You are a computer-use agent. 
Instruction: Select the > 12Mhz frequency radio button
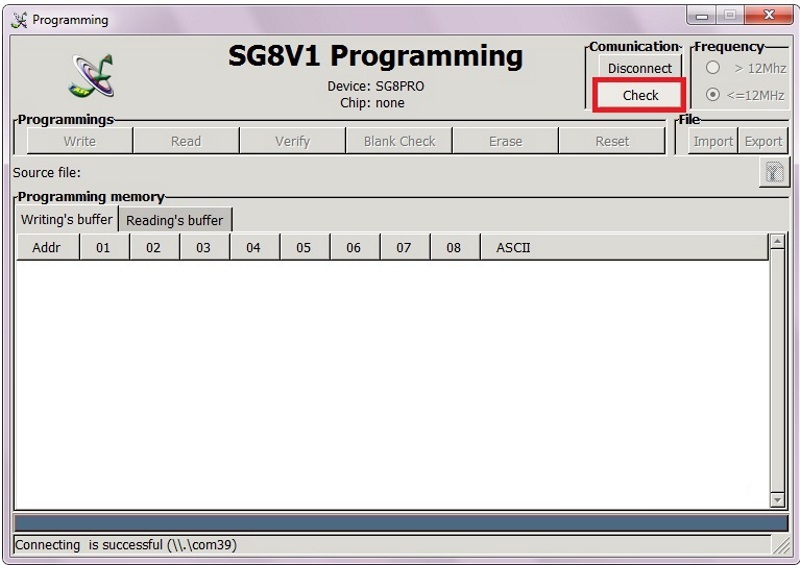[713, 67]
